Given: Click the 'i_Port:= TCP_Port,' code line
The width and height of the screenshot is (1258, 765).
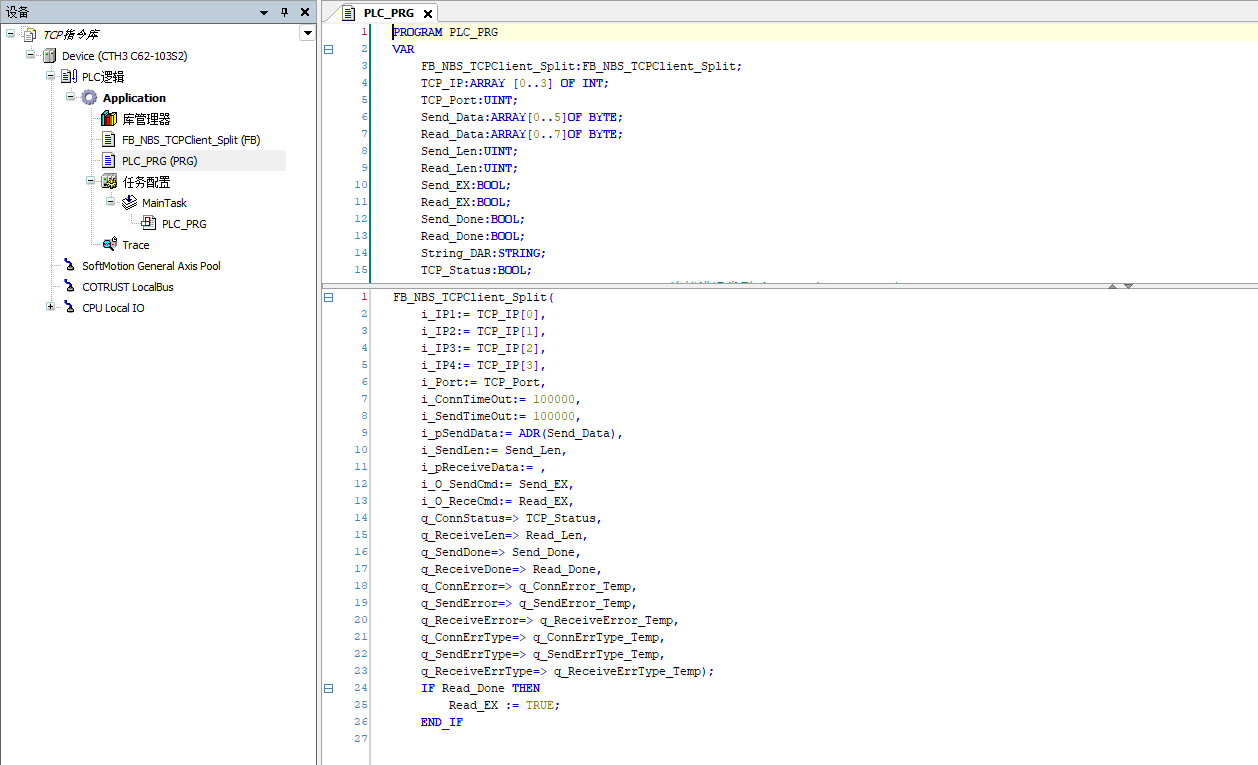Looking at the screenshot, I should coord(483,382).
